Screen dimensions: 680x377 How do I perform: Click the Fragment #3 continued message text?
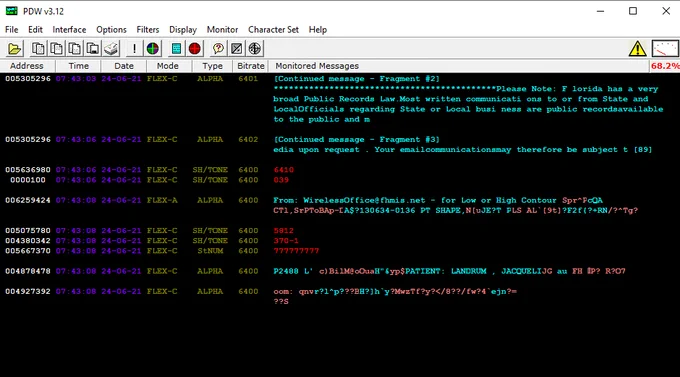click(x=356, y=139)
